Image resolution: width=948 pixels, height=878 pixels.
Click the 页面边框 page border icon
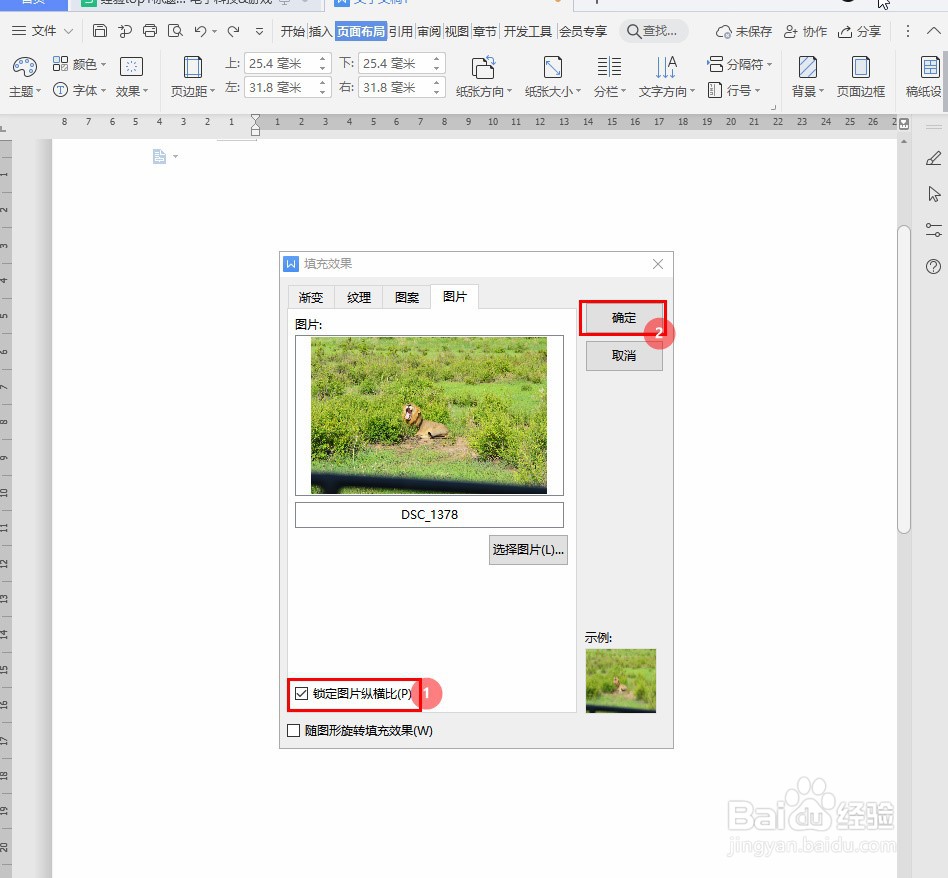(x=860, y=67)
